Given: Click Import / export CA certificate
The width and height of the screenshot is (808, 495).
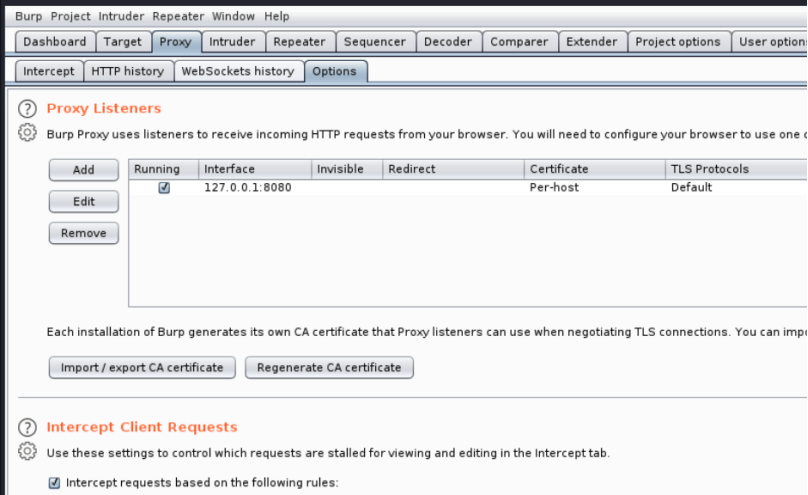Looking at the screenshot, I should (142, 367).
